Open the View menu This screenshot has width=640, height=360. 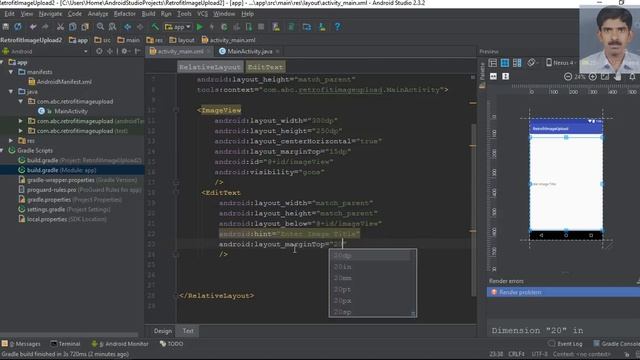(x=27, y=14)
